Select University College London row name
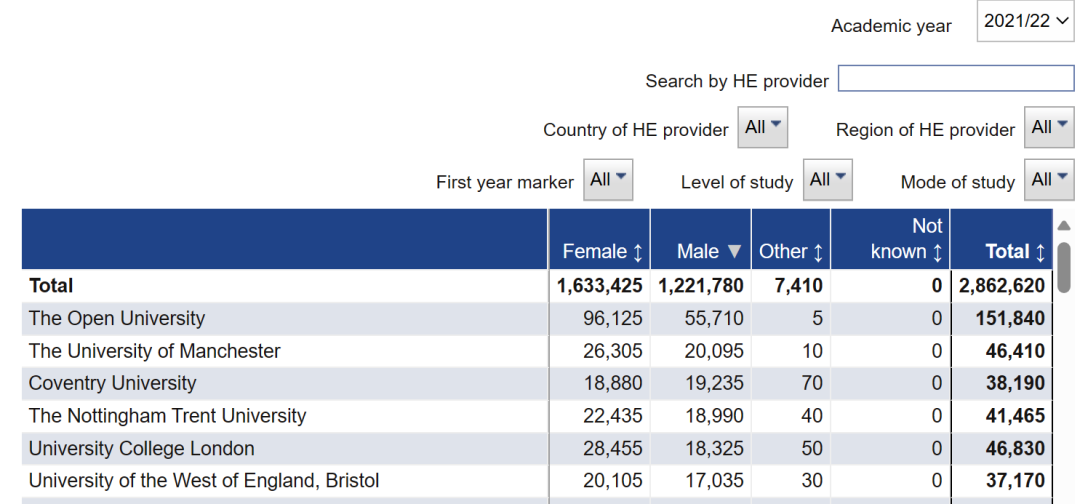Screen dimensions: 1080x504 coord(141,449)
